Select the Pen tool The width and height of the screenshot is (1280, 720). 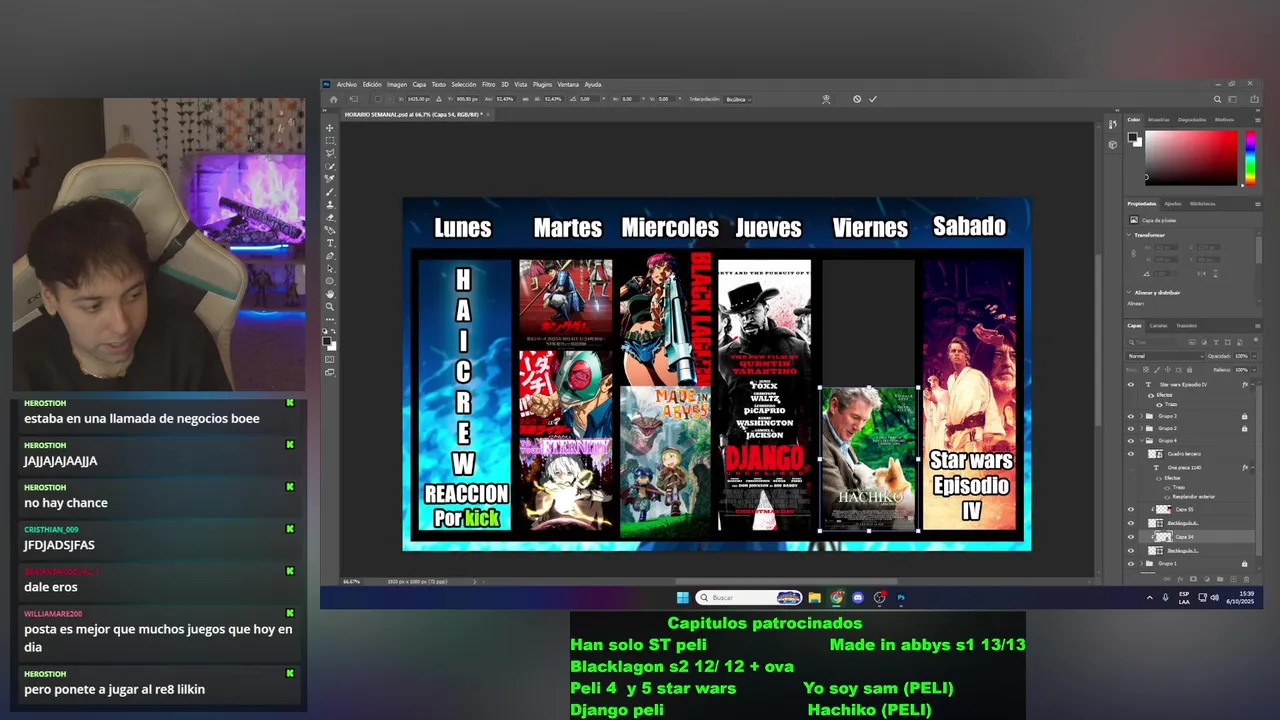330,256
